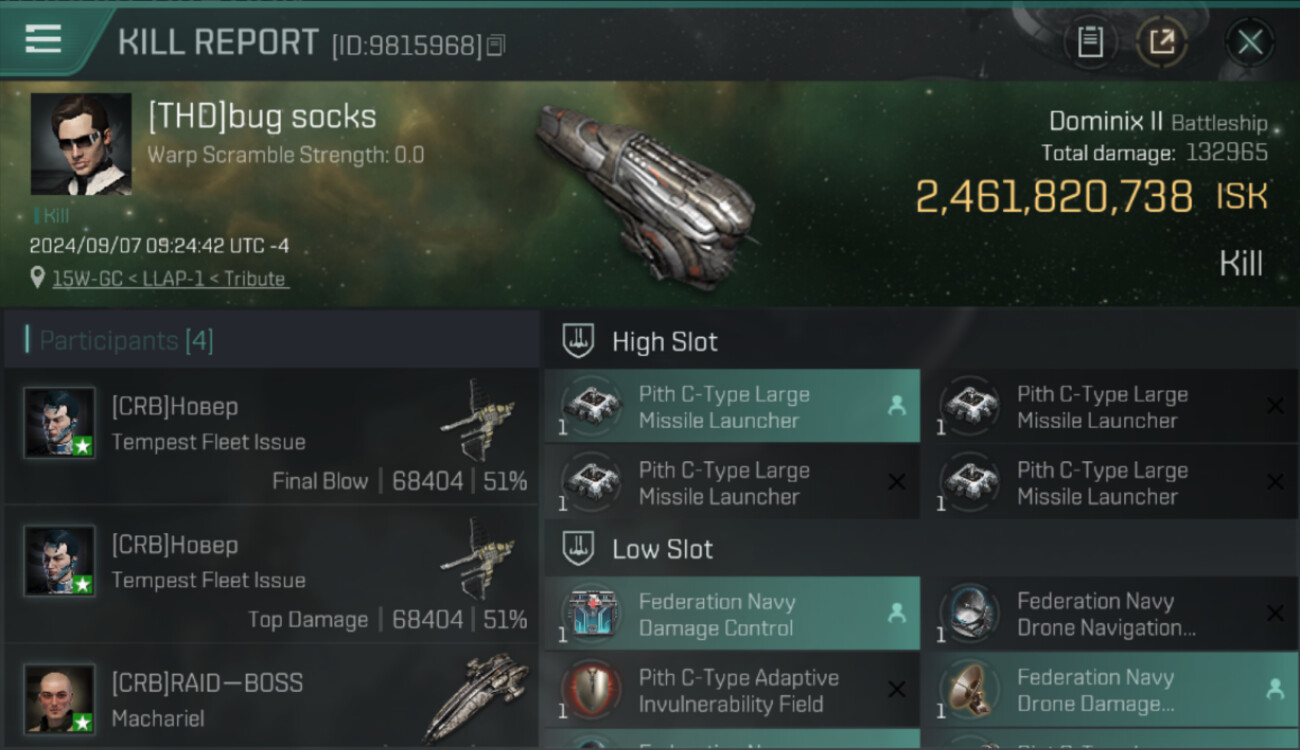
Task: Open the hamburger menu
Action: point(43,39)
